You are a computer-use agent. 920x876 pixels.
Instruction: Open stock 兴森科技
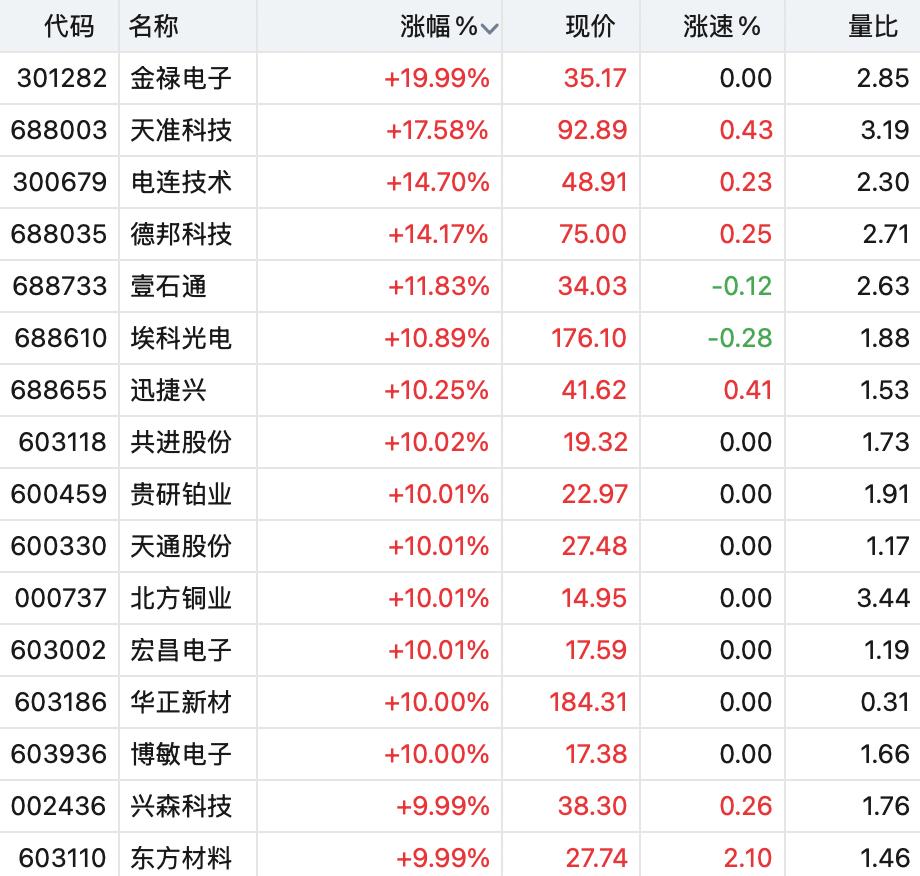181,806
